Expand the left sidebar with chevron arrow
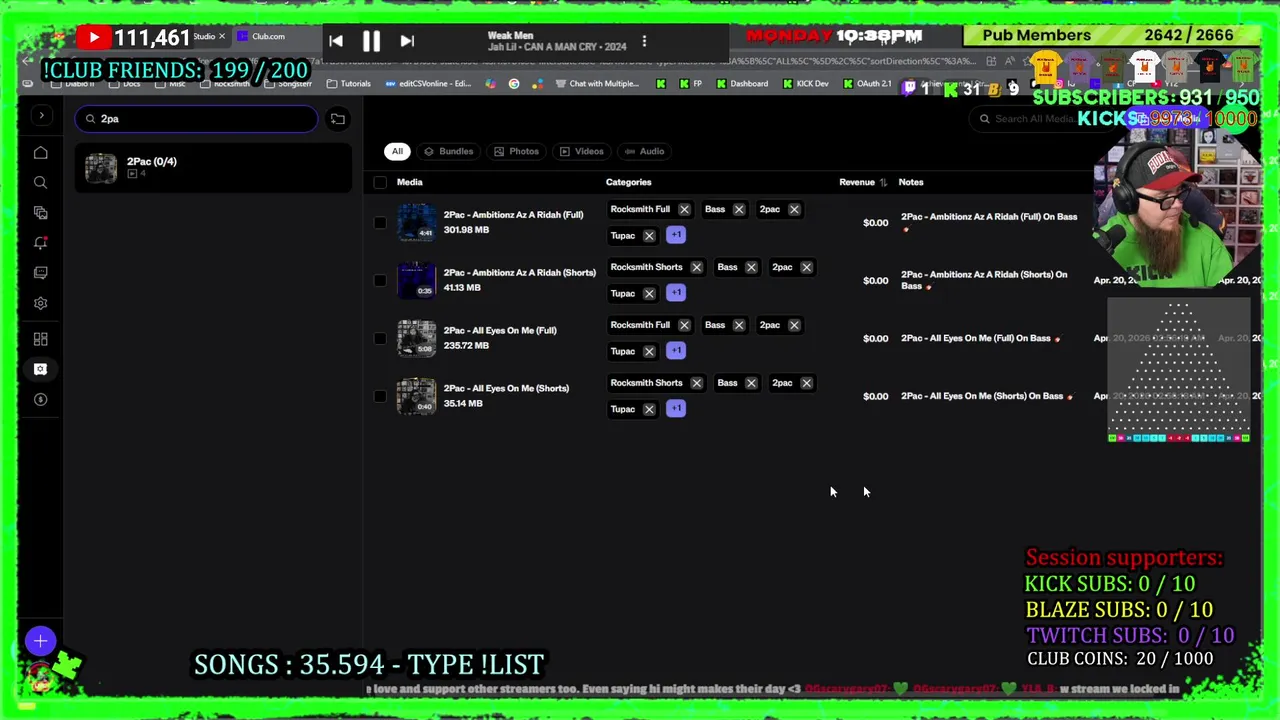Viewport: 1280px width, 720px height. point(41,116)
